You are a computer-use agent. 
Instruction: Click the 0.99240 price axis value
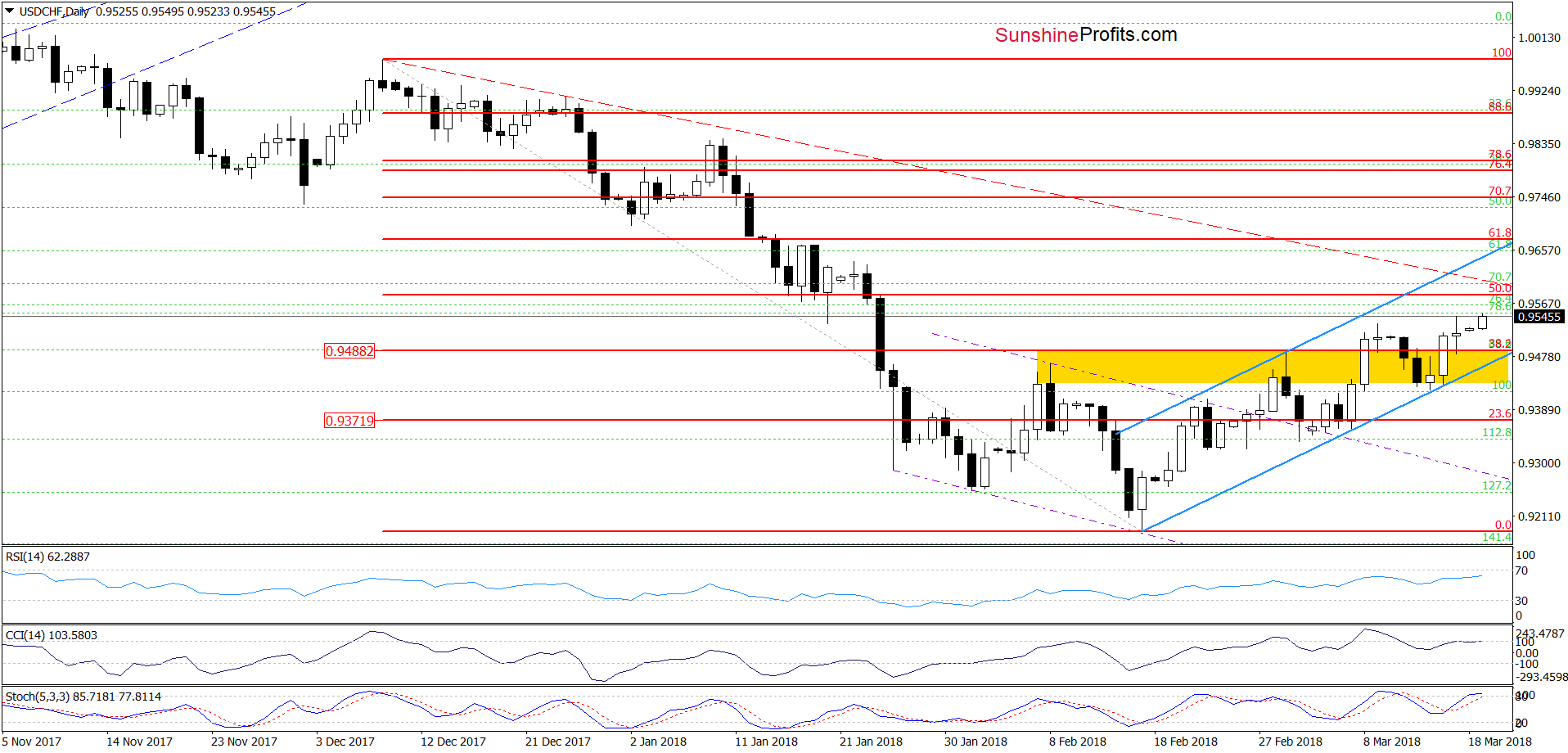click(x=1539, y=91)
